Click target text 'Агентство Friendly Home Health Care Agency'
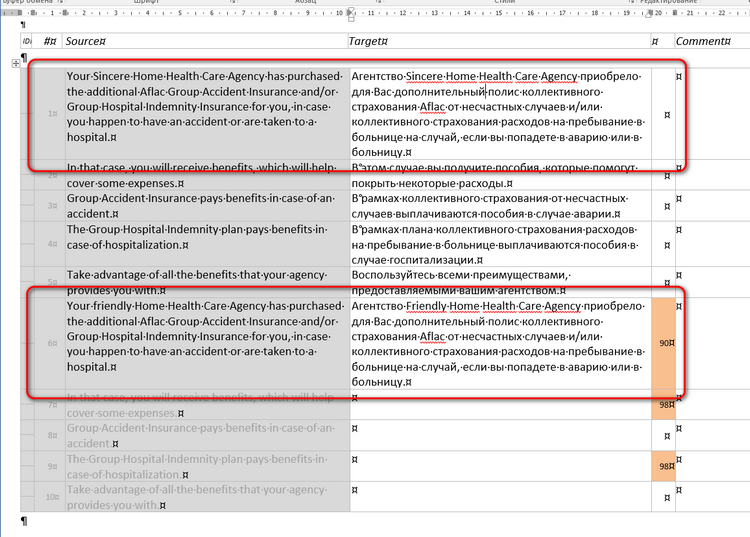This screenshot has height=537, width=750. [466, 306]
